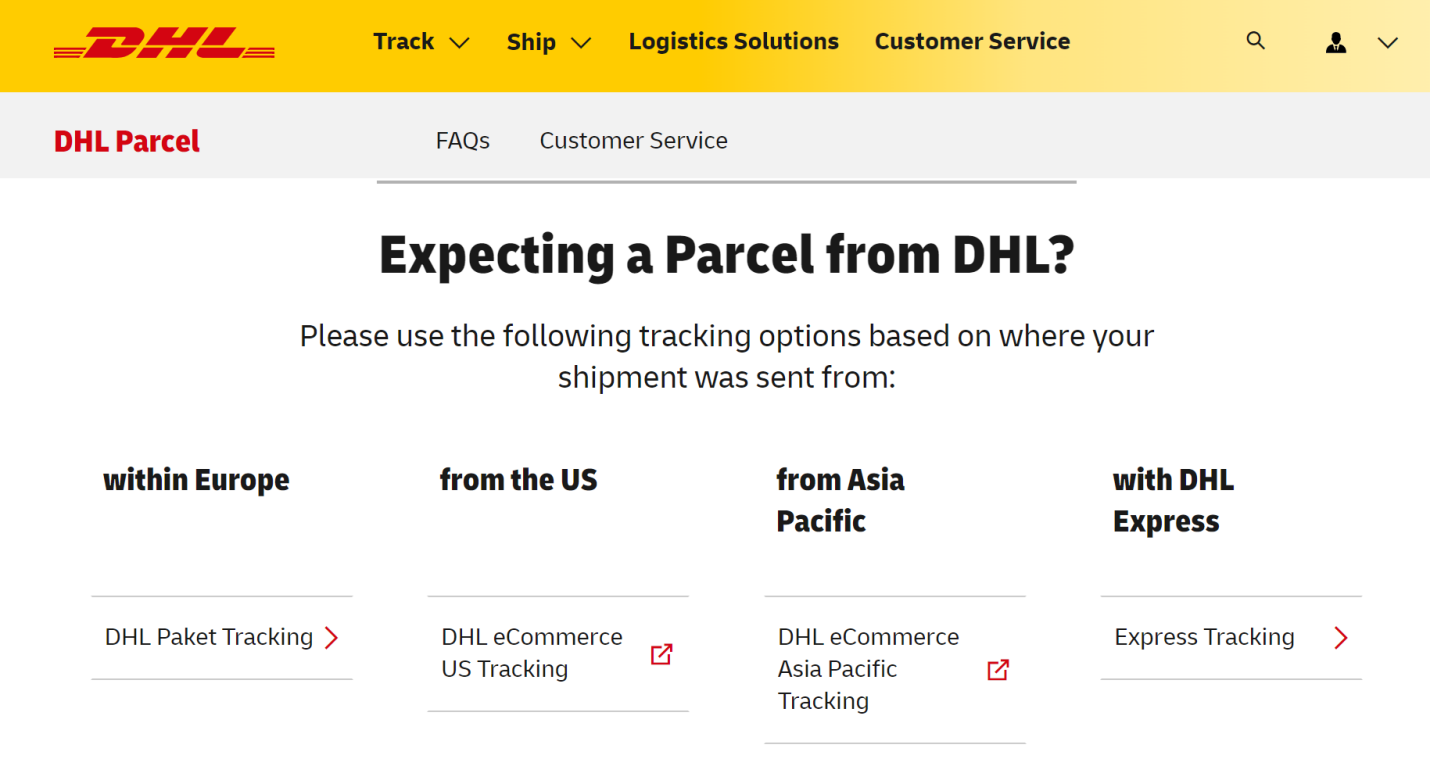Open Customer Service in gray sub-navigation
Screen dimensions: 1430x766
pyautogui.click(x=634, y=141)
